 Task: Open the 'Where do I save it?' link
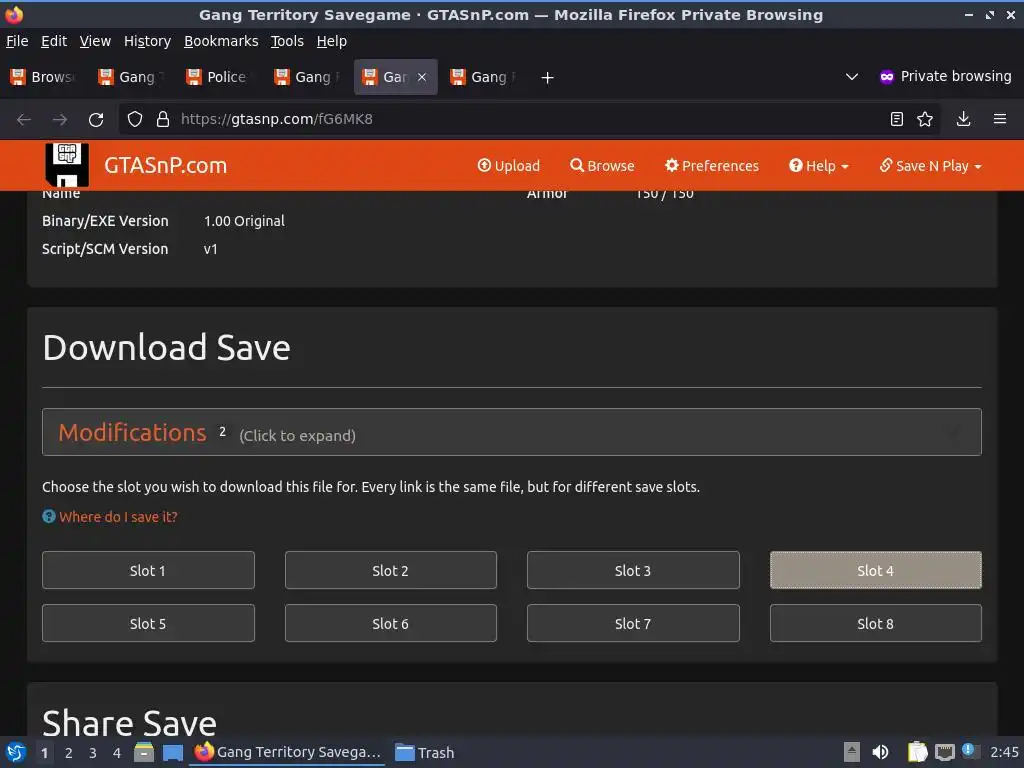(x=118, y=517)
